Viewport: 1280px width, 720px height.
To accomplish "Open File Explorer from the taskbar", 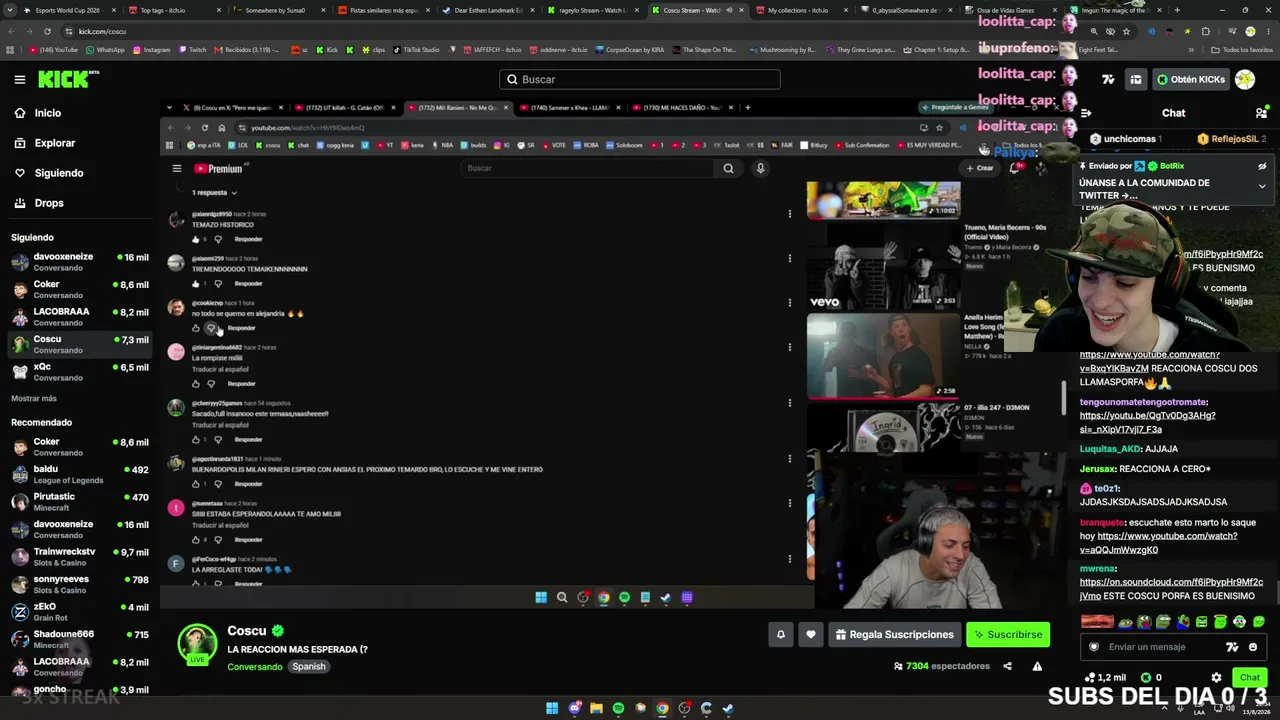I will point(596,708).
